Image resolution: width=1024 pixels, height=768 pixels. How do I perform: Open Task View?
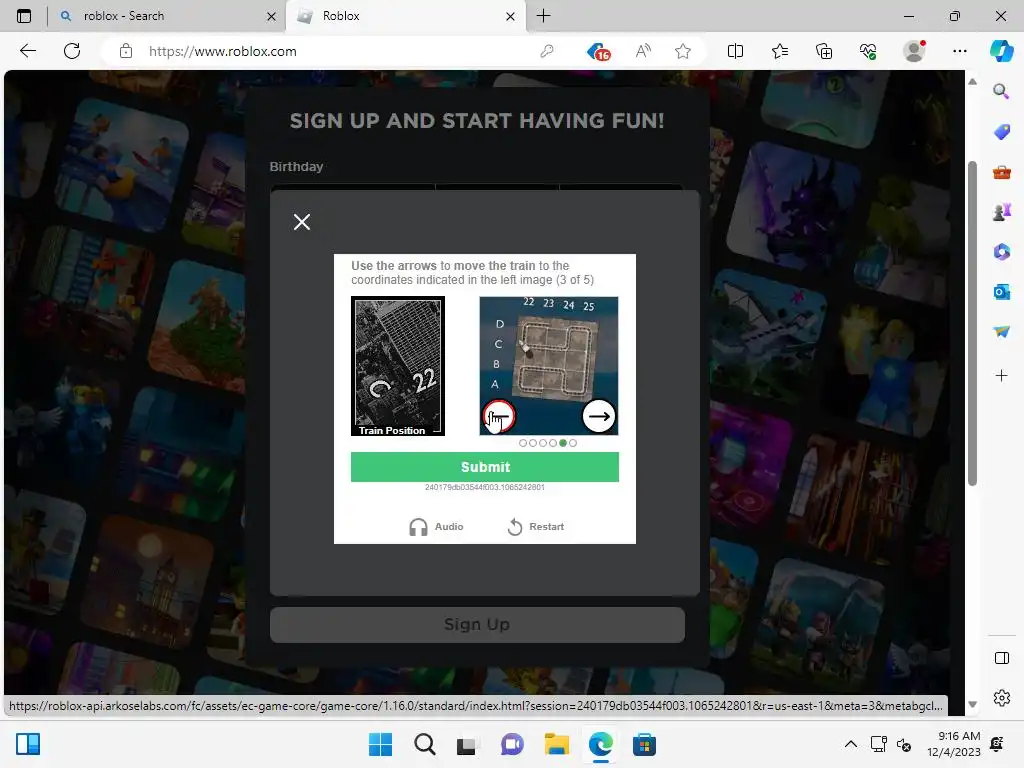point(466,744)
